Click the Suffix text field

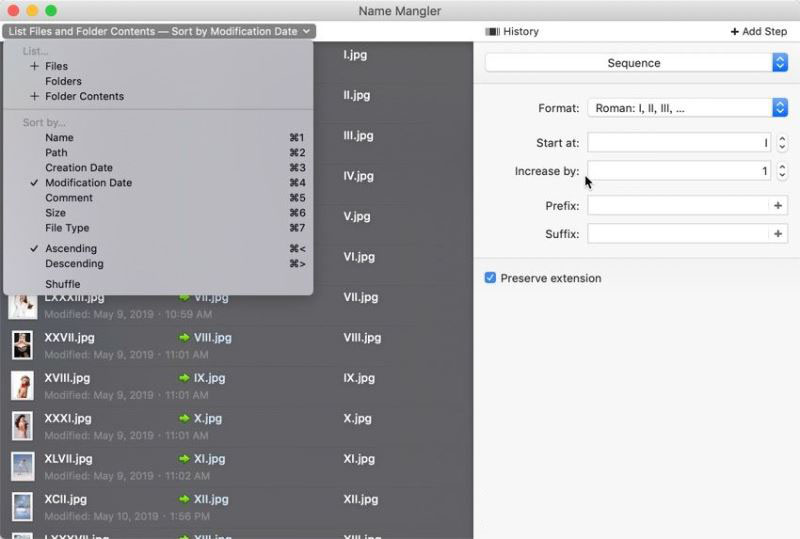pyautogui.click(x=678, y=234)
